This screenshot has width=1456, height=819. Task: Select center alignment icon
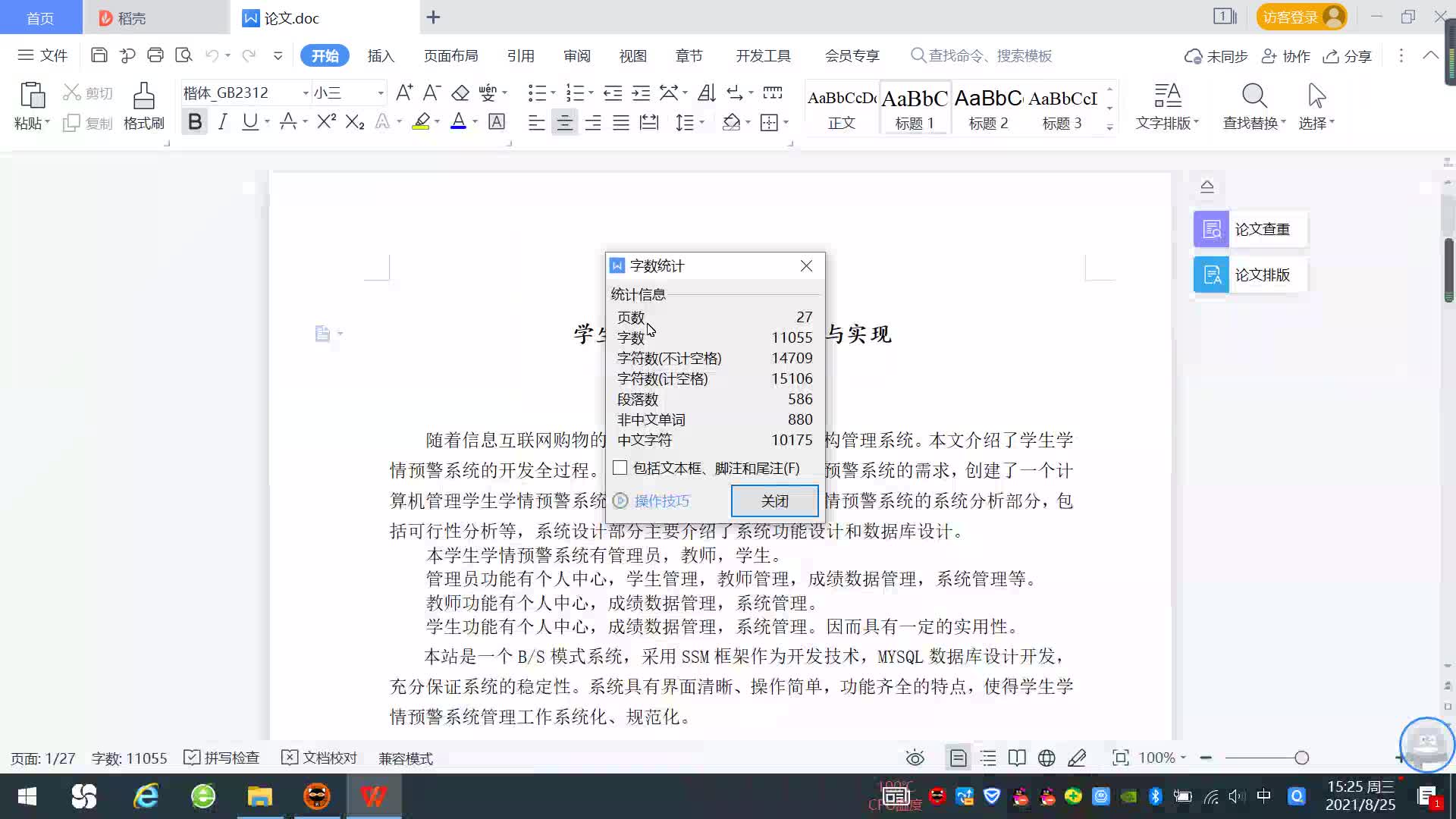[x=564, y=122]
